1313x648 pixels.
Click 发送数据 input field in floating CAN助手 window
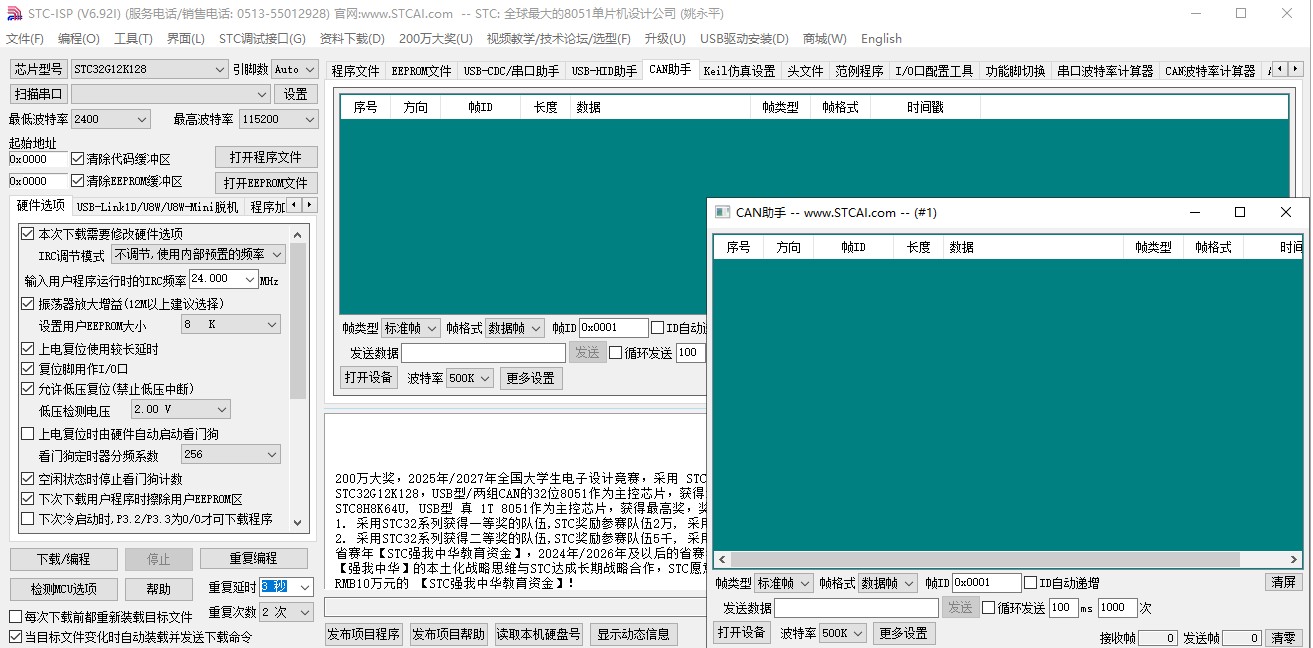point(856,608)
